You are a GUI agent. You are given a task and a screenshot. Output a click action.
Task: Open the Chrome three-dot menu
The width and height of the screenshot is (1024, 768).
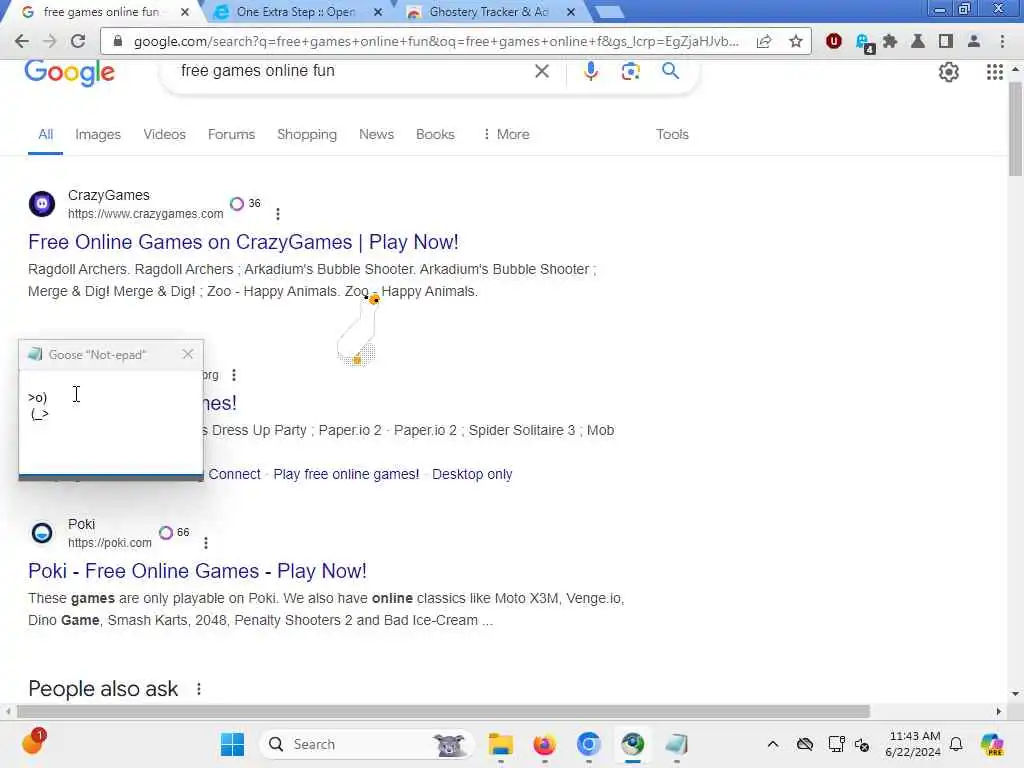(x=1002, y=41)
